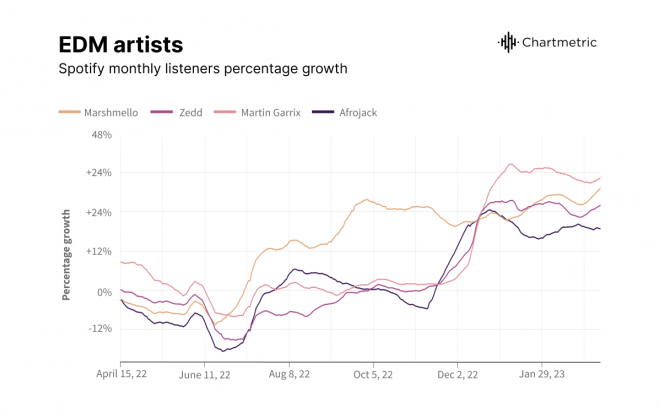Select the Aug 8, 22 axis tick
The image size is (660, 413).
(x=291, y=376)
